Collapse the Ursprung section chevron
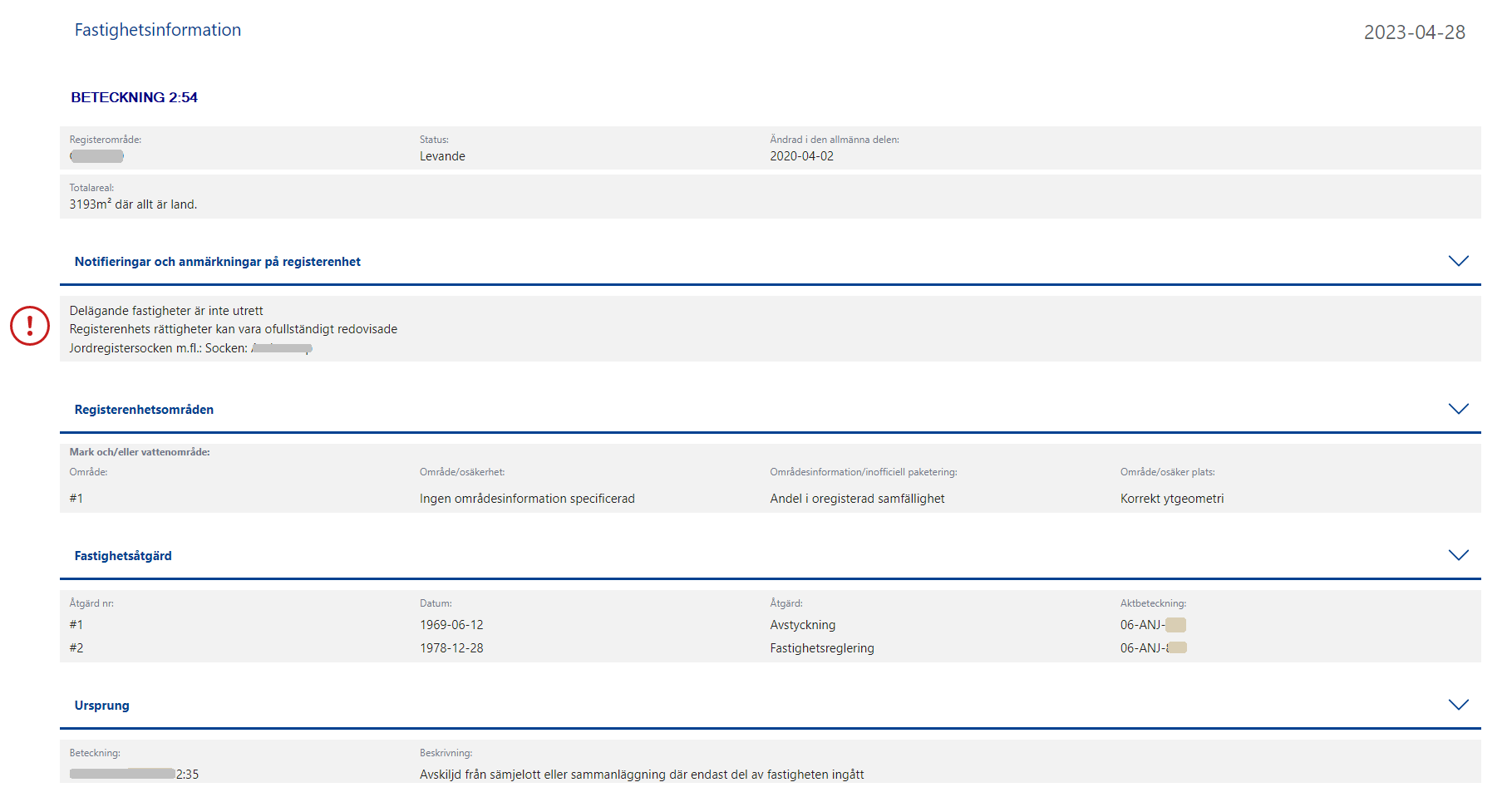 1458,705
